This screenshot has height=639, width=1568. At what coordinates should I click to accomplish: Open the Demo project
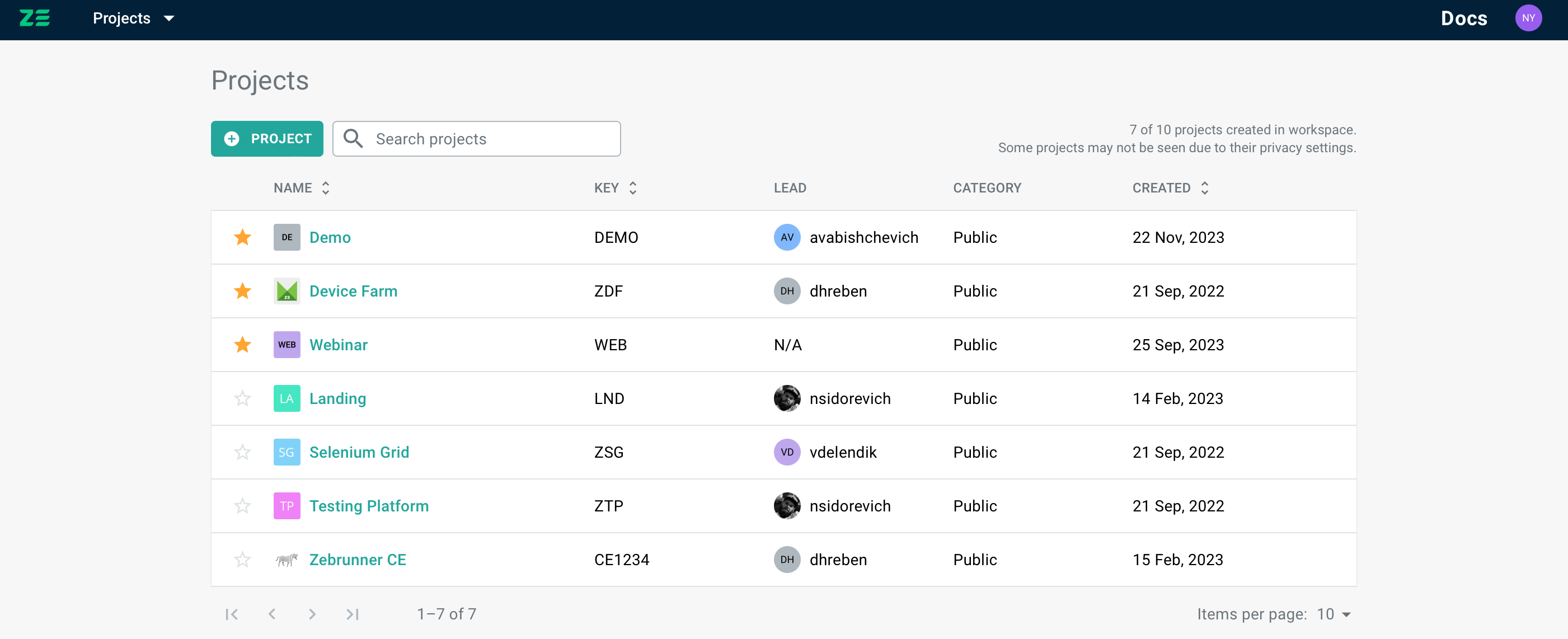coord(330,237)
